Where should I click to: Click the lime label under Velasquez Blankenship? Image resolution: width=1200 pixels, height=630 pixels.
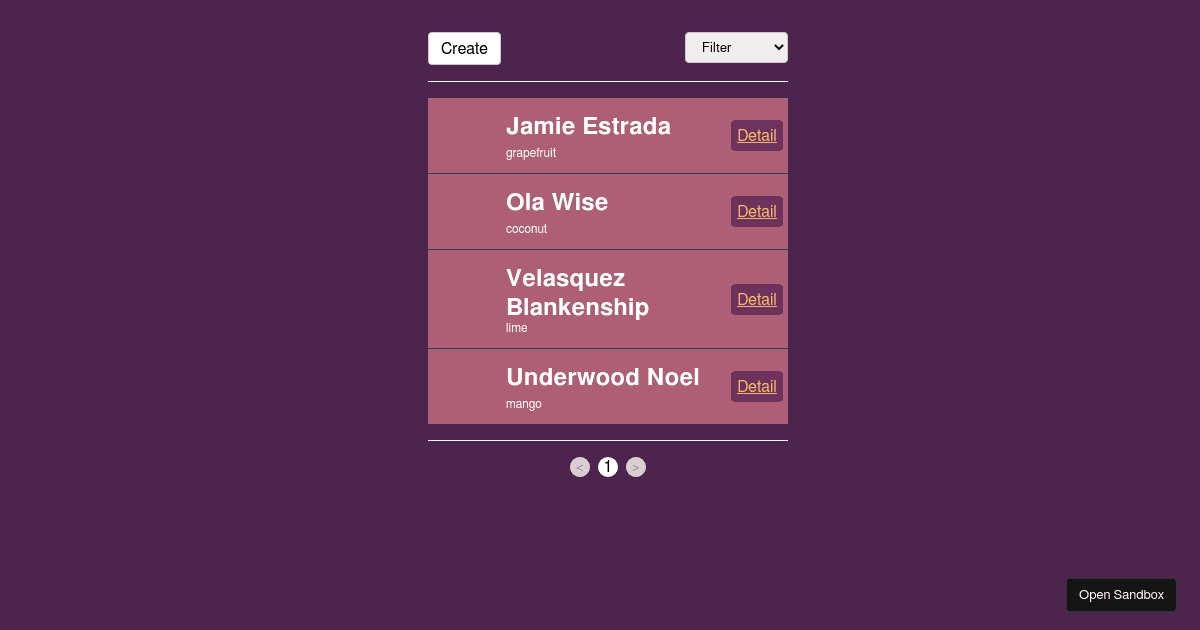(516, 328)
